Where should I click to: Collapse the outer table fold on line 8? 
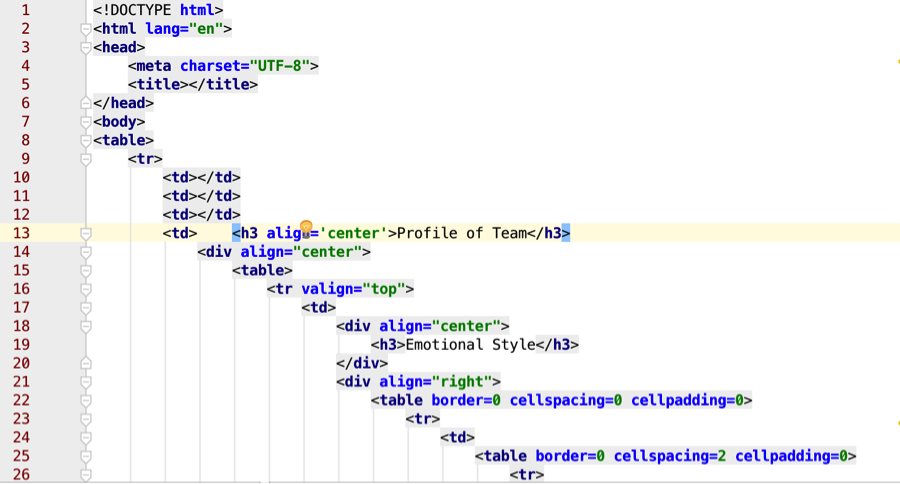click(86, 141)
